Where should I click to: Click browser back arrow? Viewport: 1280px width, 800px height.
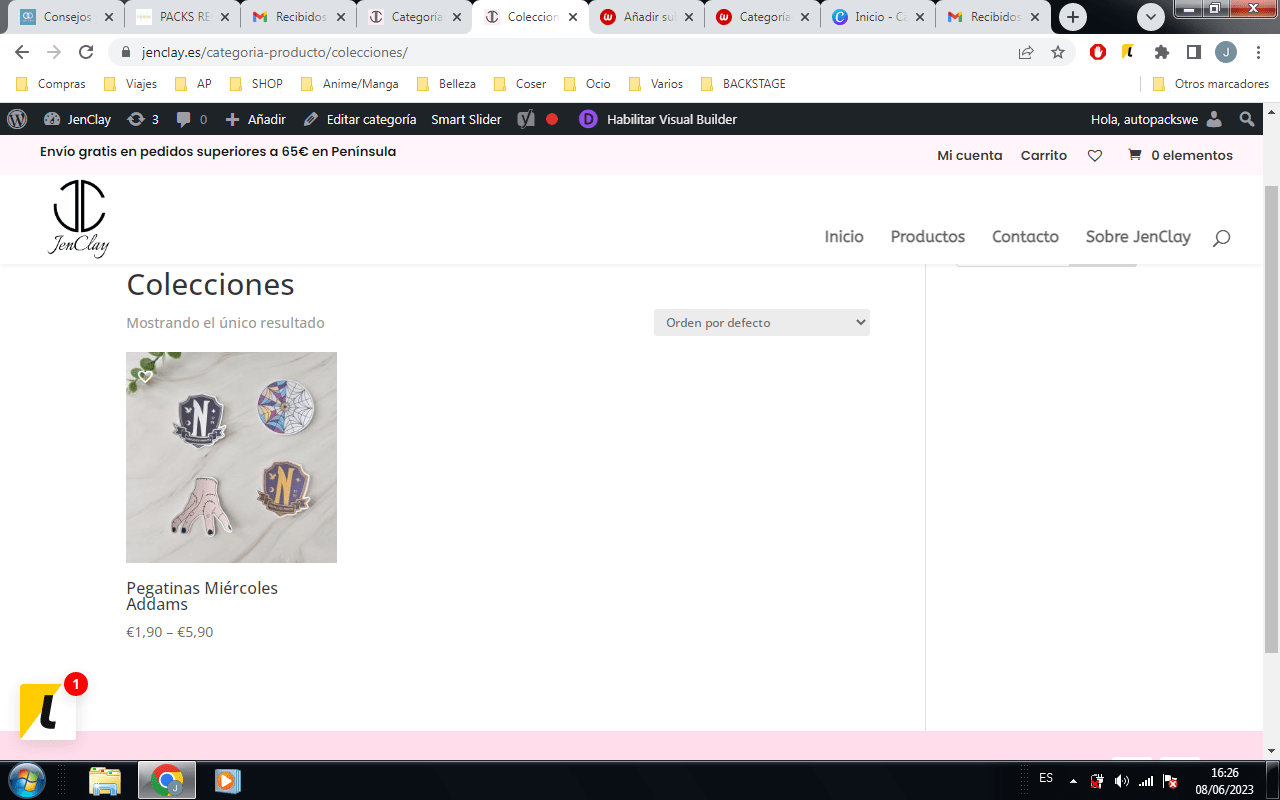22,52
